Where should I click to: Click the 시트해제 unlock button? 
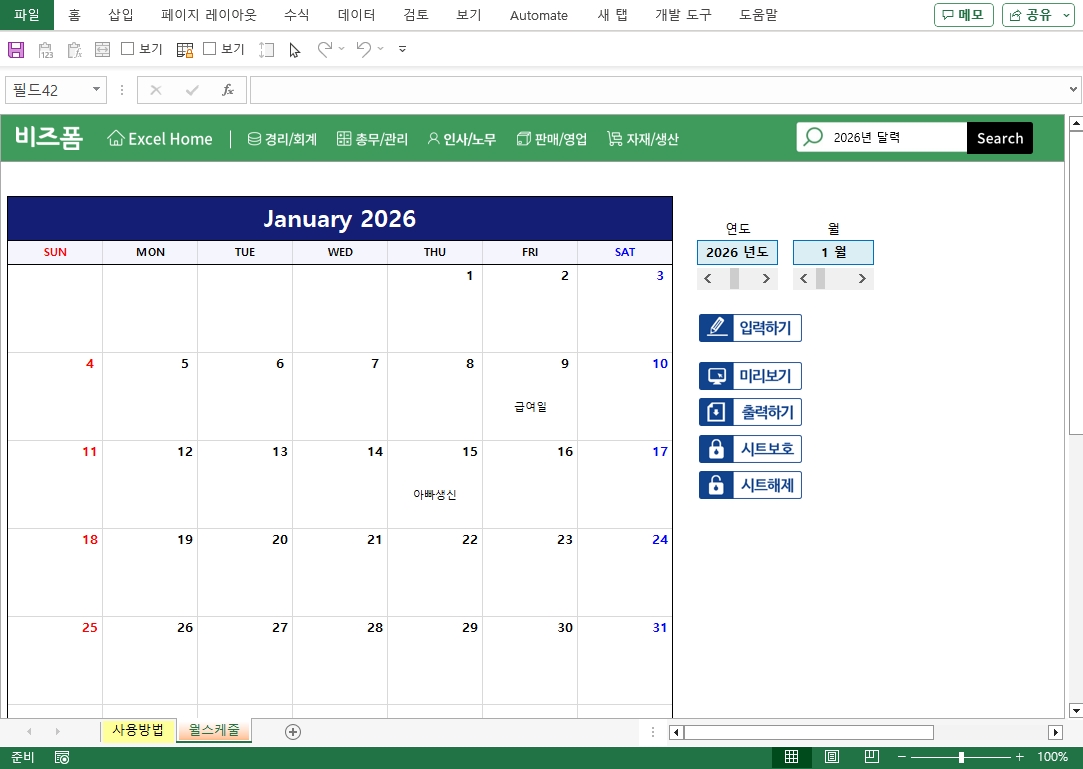[750, 485]
